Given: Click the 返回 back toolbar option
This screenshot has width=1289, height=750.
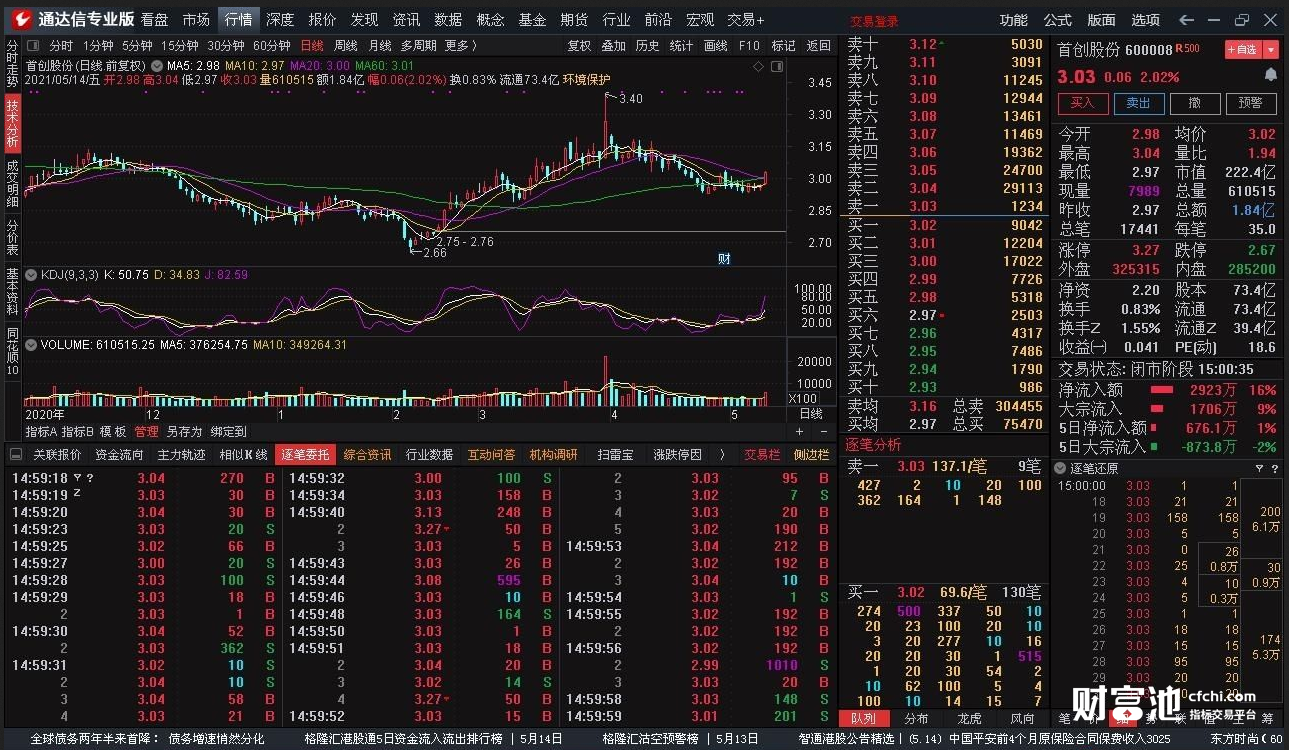Looking at the screenshot, I should pyautogui.click(x=819, y=45).
